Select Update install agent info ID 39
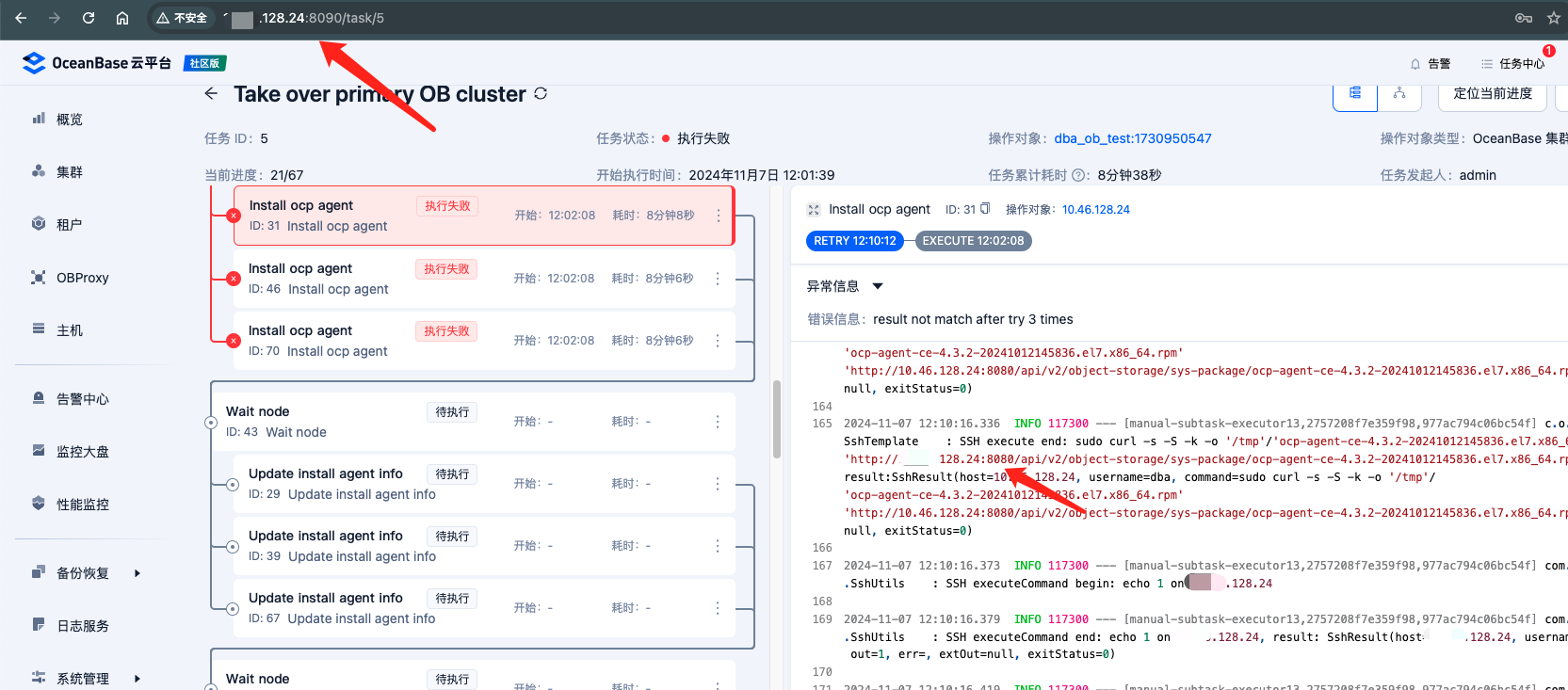This screenshot has width=1568, height=690. [483, 546]
